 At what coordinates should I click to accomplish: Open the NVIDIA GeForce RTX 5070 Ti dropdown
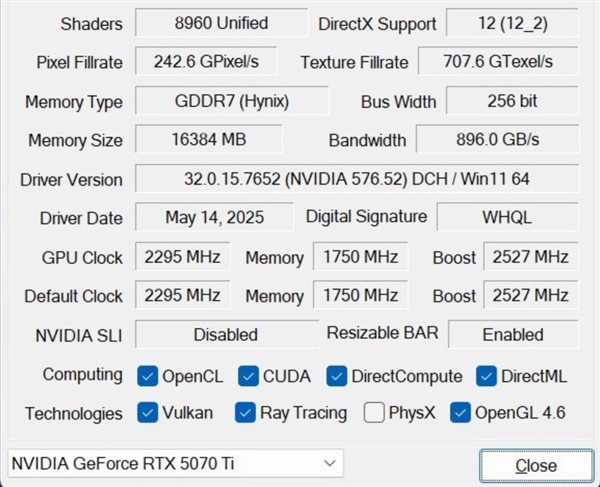[174, 464]
